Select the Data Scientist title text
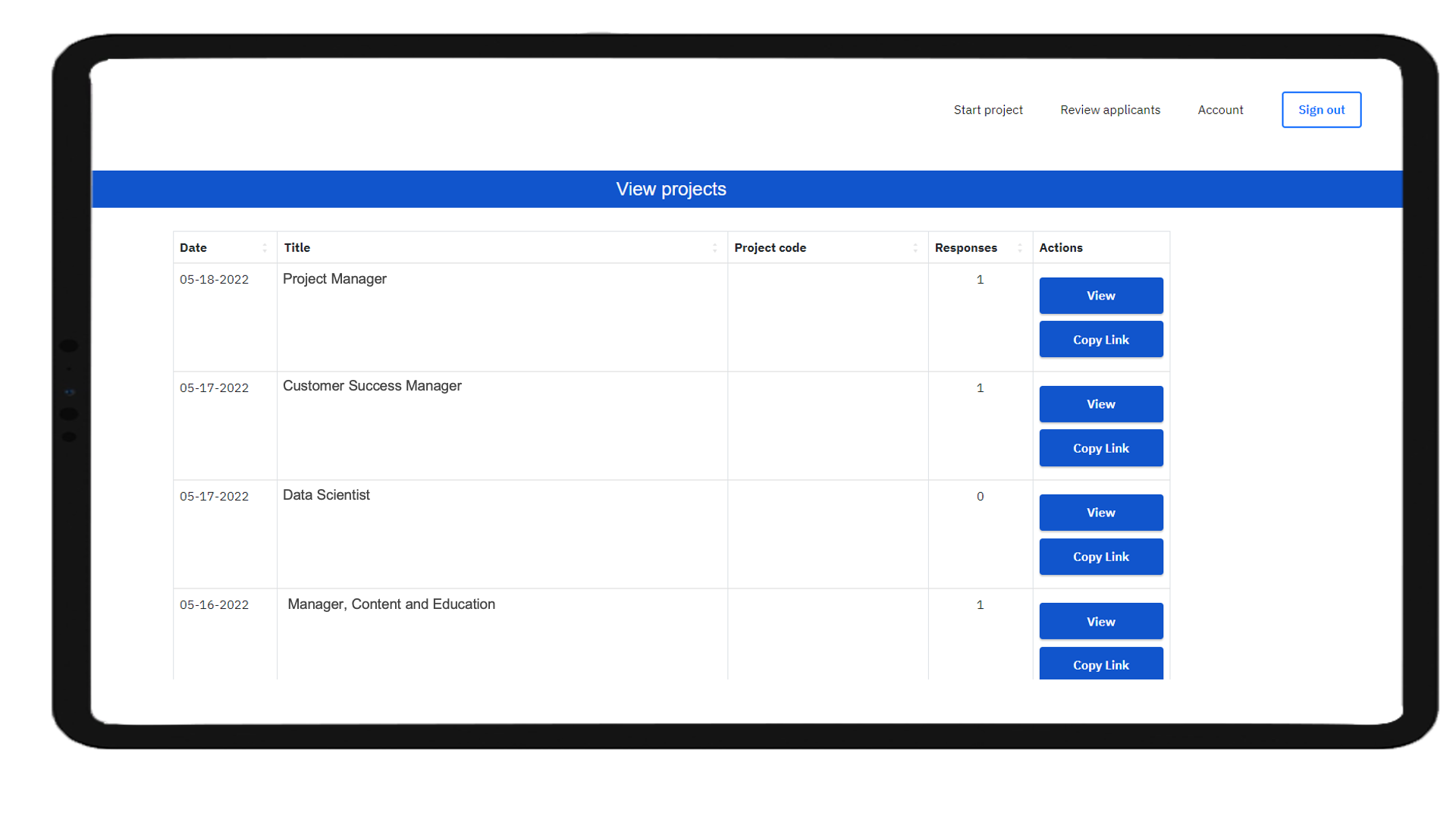 click(x=326, y=495)
